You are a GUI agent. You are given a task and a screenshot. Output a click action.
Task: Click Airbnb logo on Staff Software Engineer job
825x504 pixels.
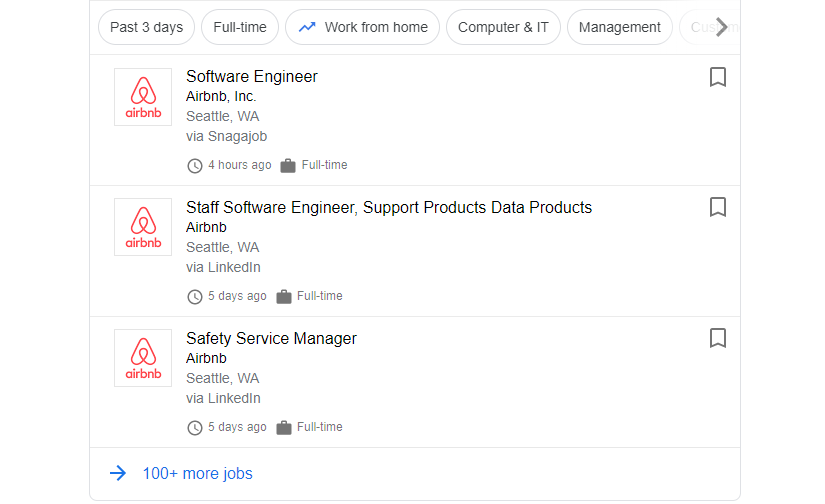(x=143, y=227)
